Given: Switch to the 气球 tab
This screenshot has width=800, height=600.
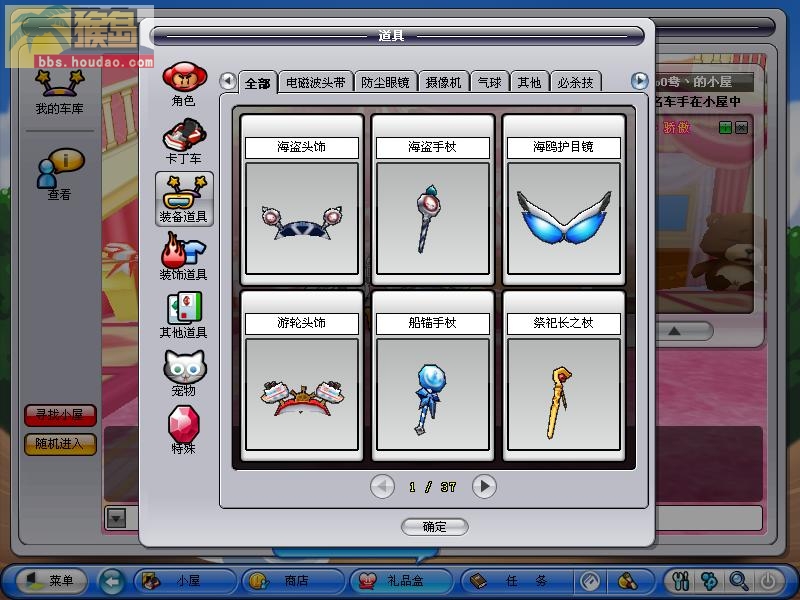Looking at the screenshot, I should (x=489, y=82).
